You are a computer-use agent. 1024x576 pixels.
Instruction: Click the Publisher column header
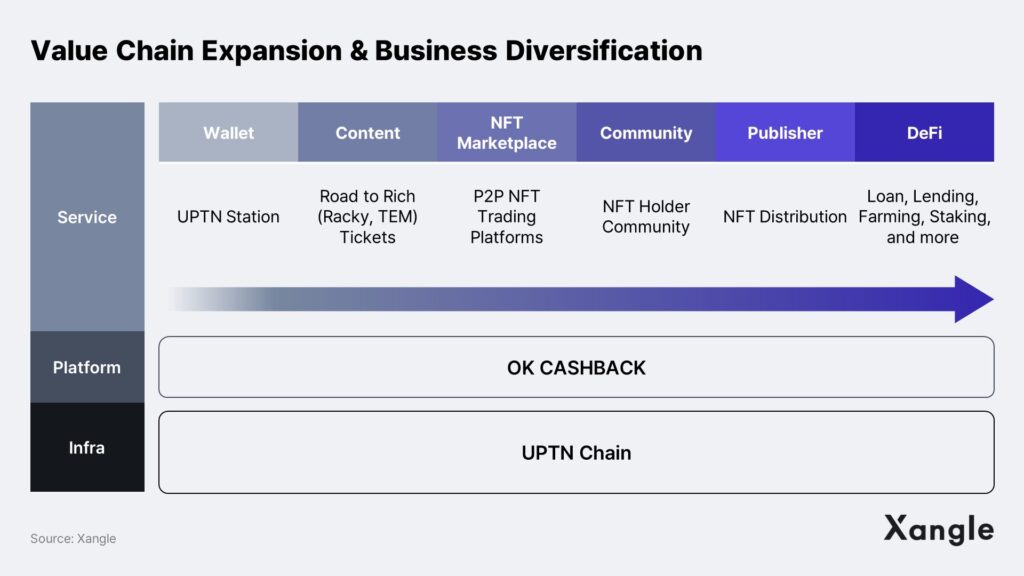(785, 132)
